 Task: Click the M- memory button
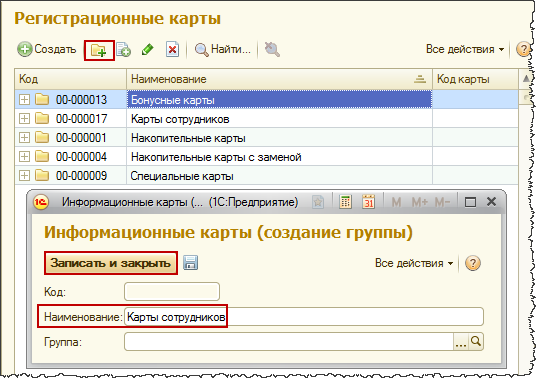[442, 202]
